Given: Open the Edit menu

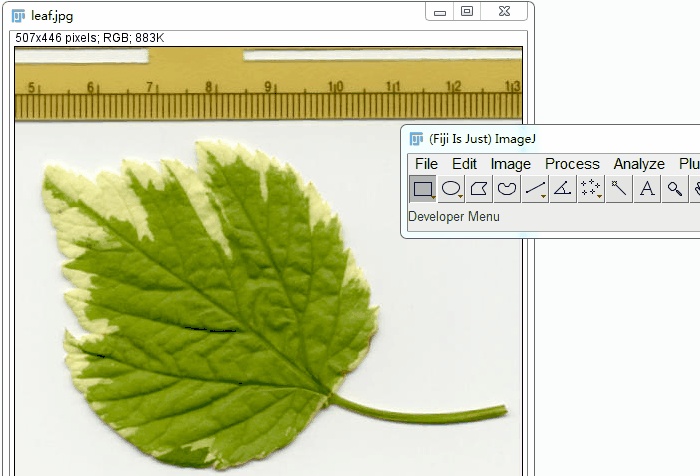Looking at the screenshot, I should point(464,164).
